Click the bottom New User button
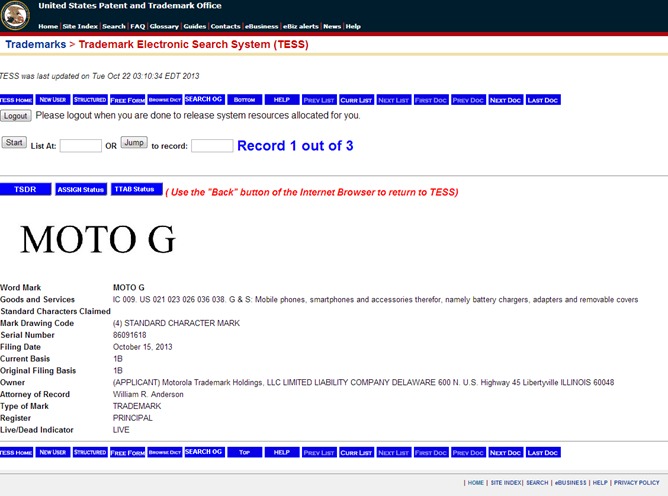Image resolution: width=668 pixels, height=496 pixels. click(53, 452)
